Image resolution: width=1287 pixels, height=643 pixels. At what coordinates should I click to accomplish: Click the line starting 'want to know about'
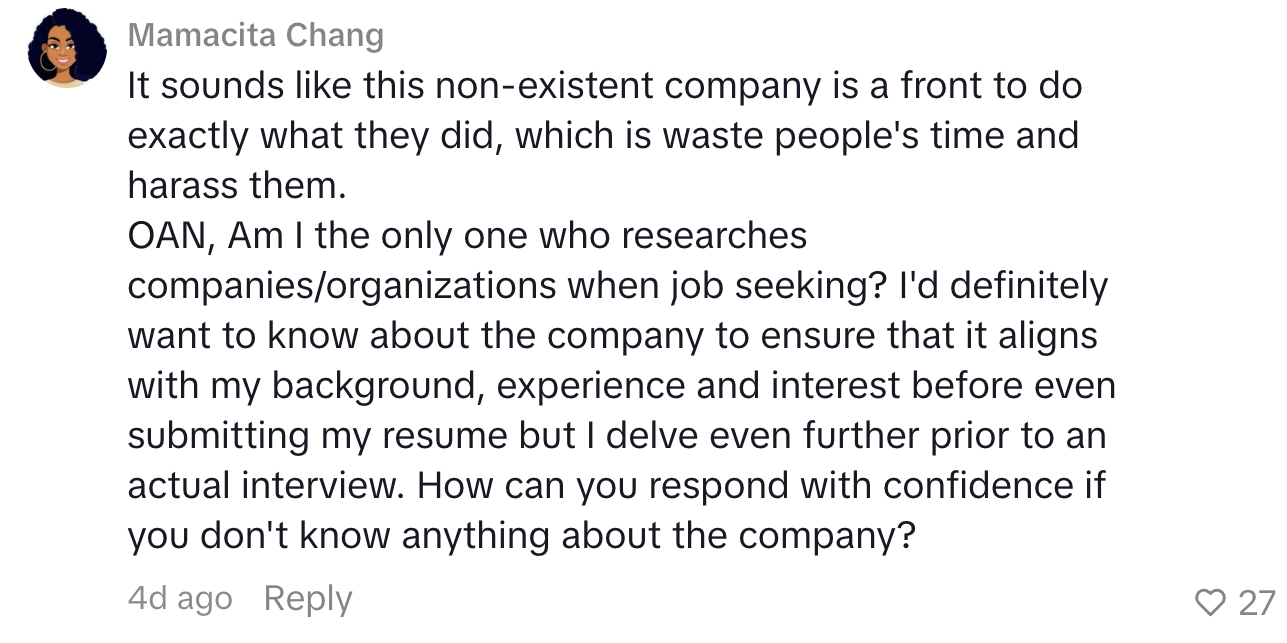click(613, 337)
